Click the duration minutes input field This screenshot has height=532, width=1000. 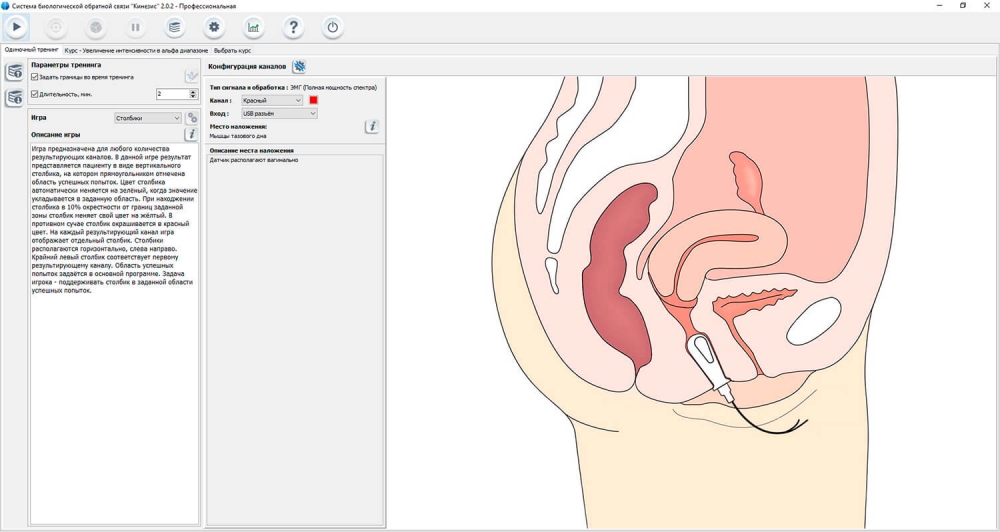[172, 94]
